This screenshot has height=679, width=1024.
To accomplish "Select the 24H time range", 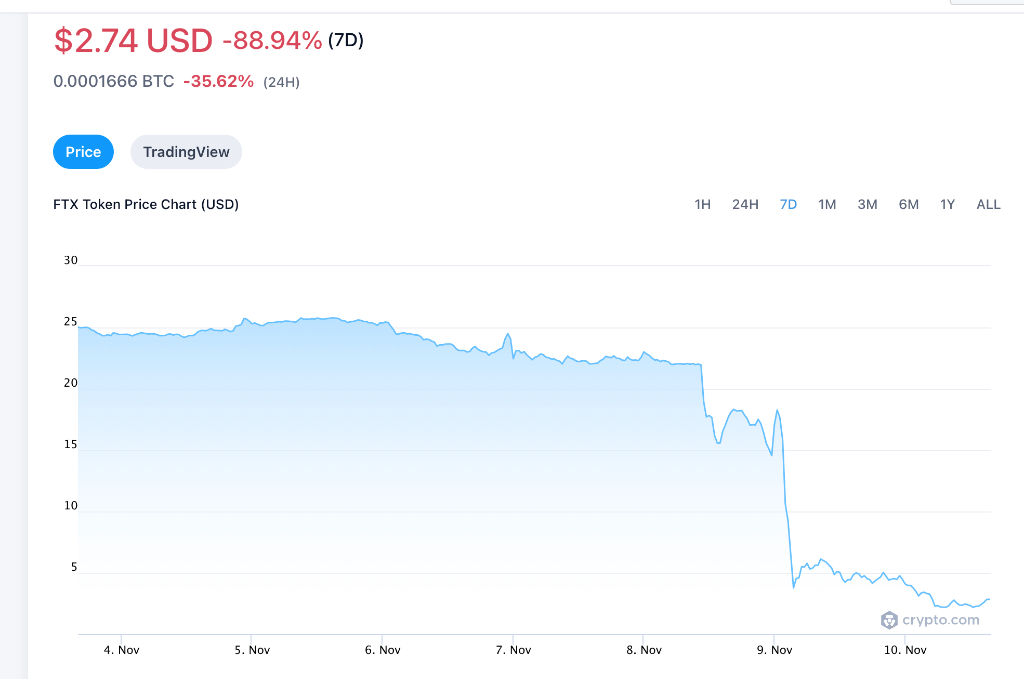I will 745,204.
